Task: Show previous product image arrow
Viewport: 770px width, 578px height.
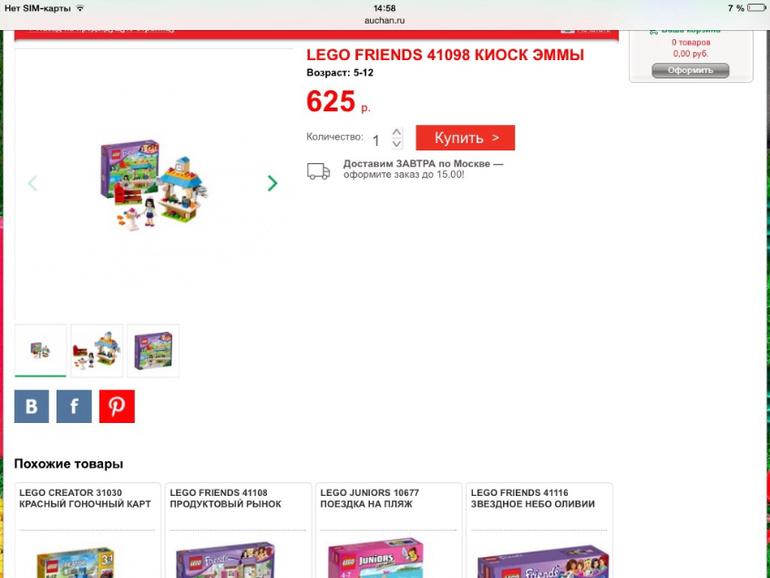Action: tap(32, 183)
